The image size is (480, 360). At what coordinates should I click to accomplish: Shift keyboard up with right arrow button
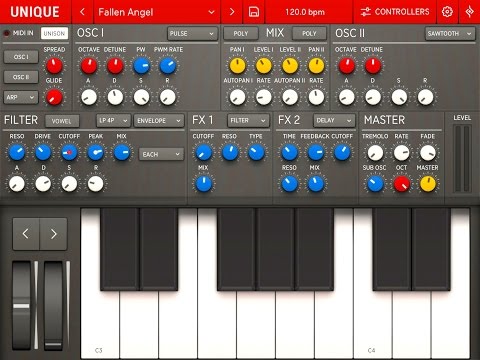click(x=53, y=234)
